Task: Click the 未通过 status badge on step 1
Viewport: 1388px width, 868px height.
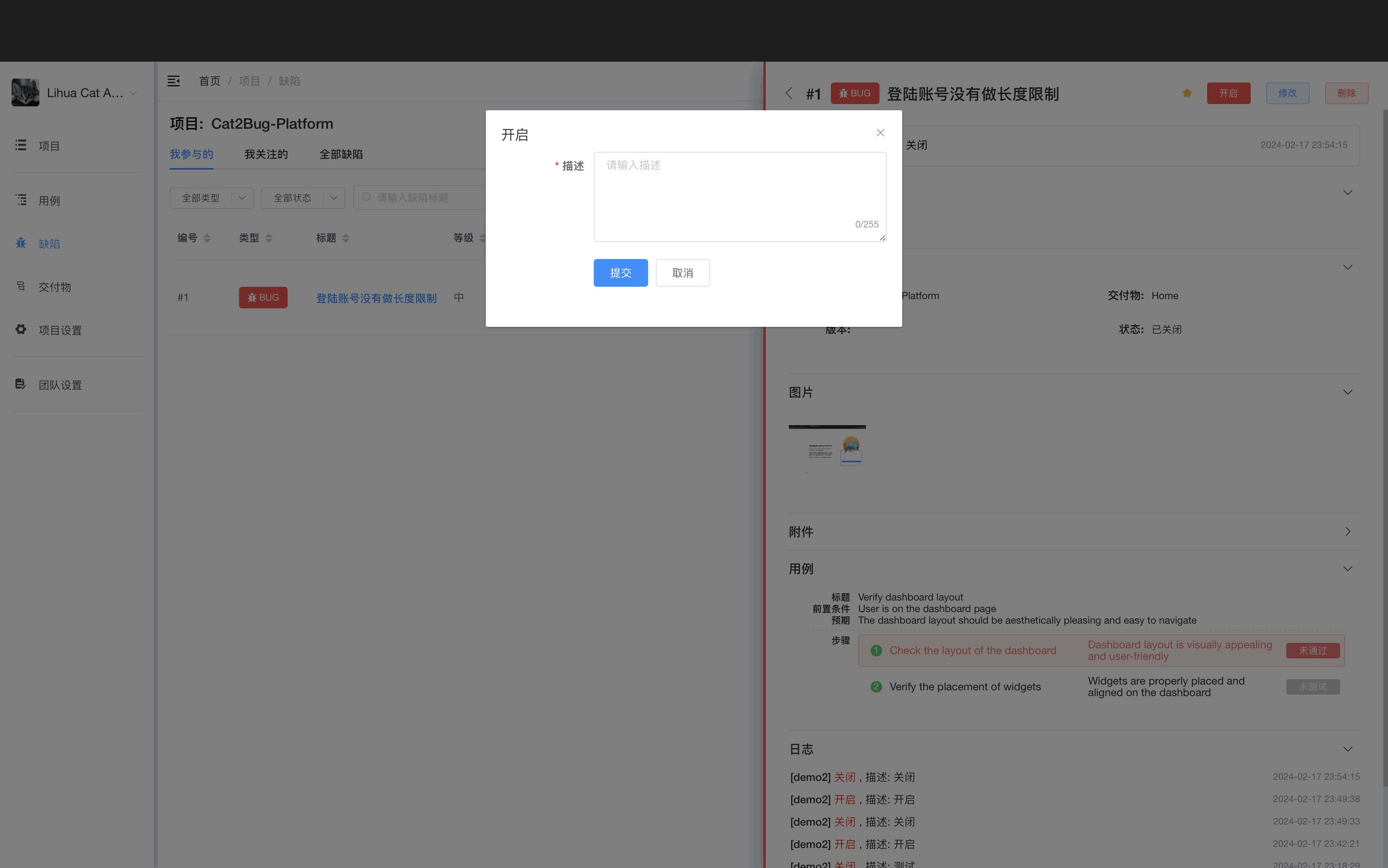Action: point(1313,651)
